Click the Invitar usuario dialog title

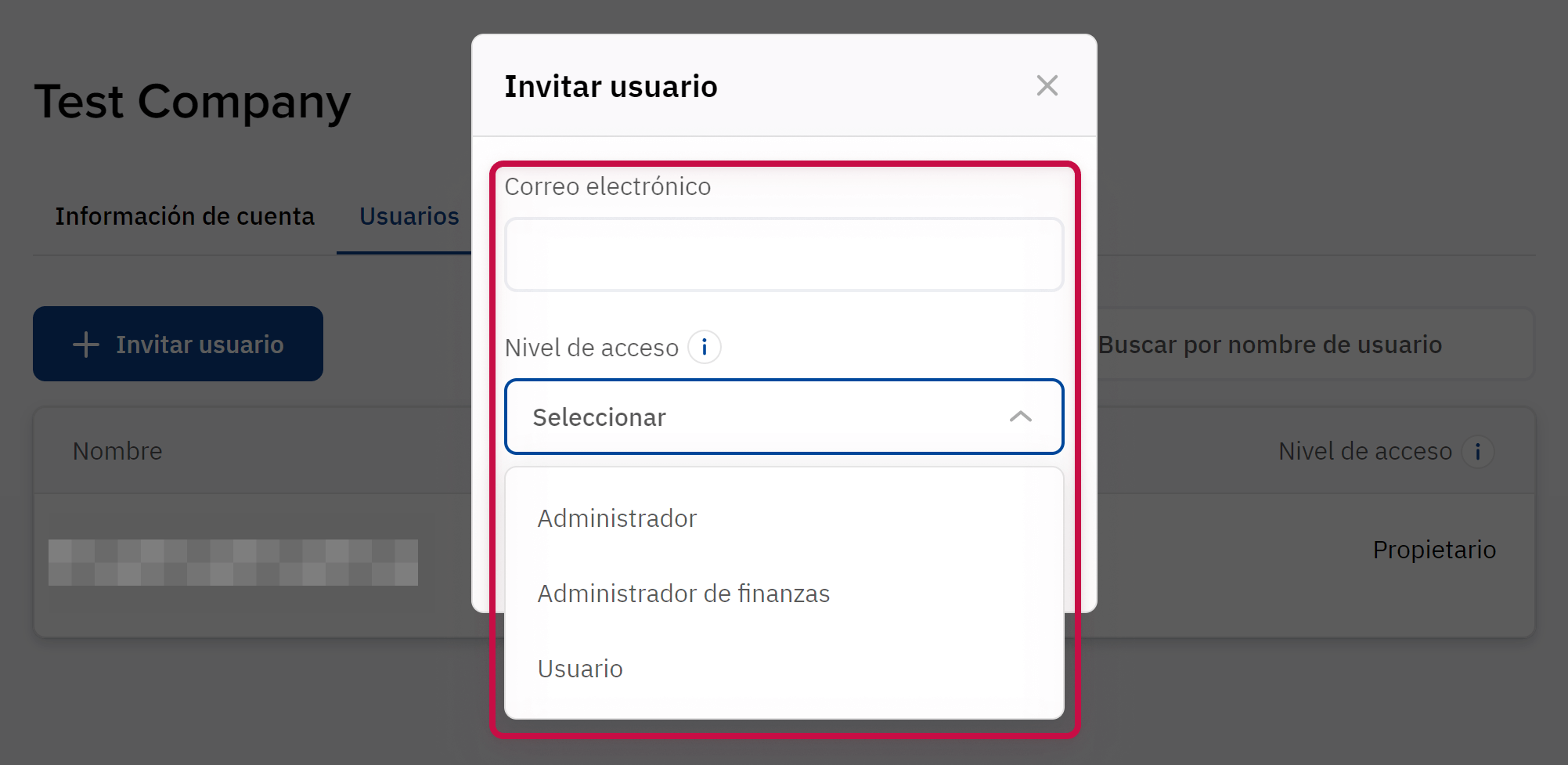(611, 86)
